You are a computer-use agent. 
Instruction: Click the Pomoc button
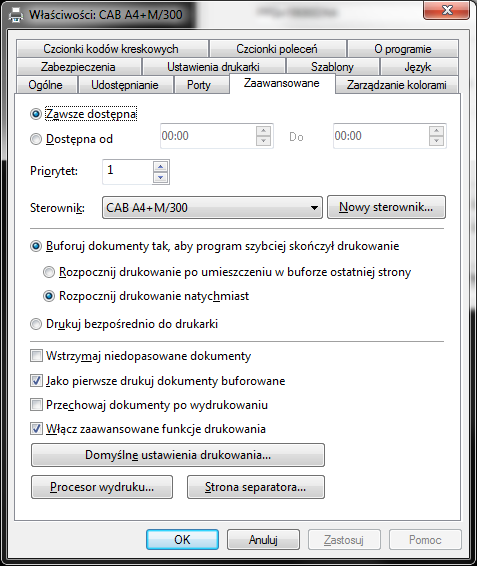[x=425, y=540]
